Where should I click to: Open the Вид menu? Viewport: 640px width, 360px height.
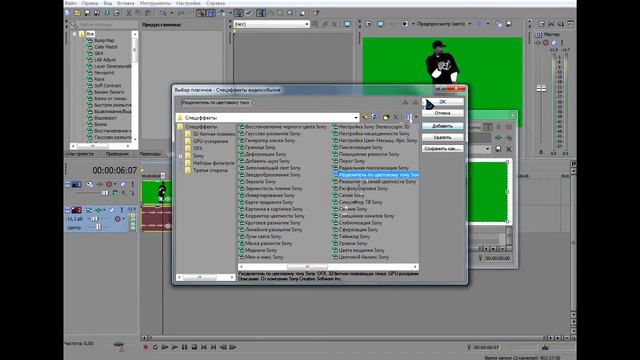click(x=108, y=3)
